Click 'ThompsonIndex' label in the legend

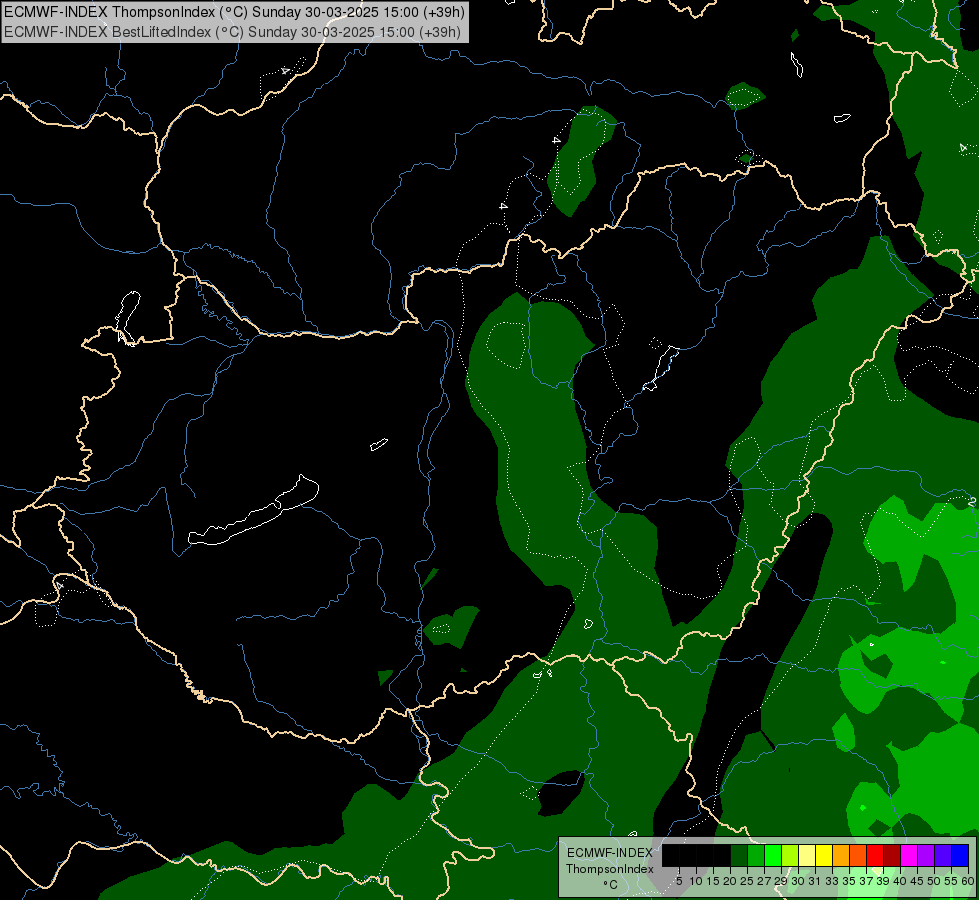[609, 869]
